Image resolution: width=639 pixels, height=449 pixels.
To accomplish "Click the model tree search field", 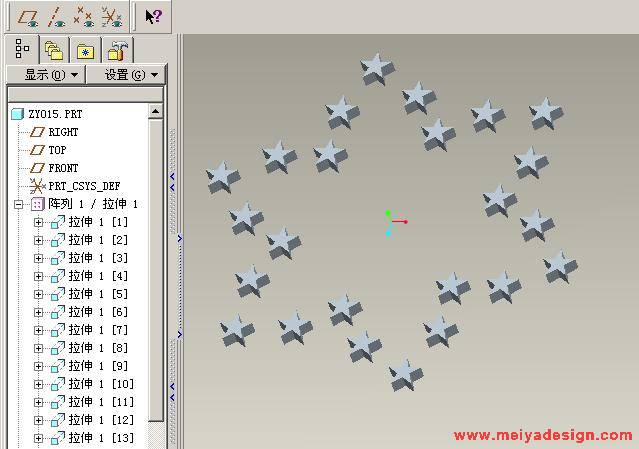I will tap(85, 94).
